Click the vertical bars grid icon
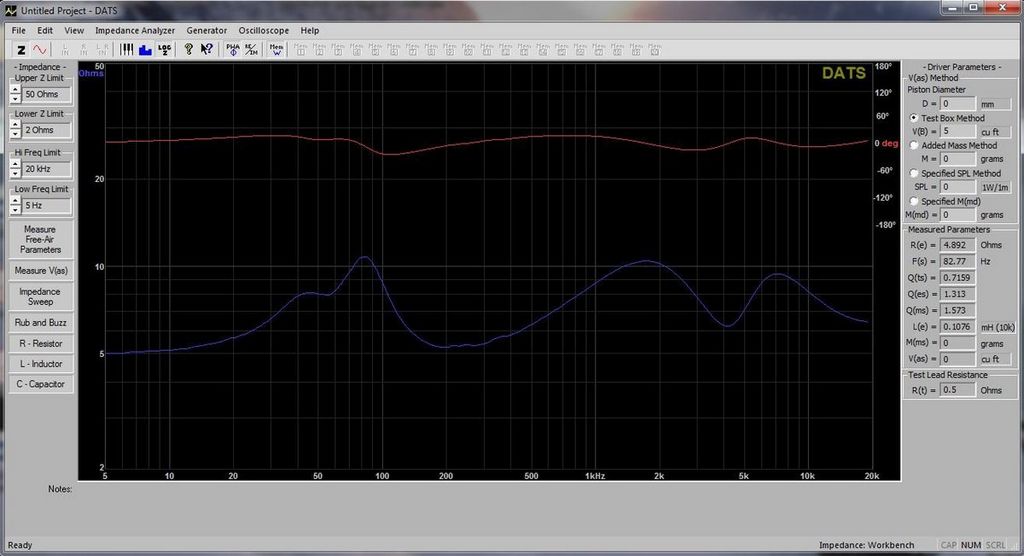The image size is (1024, 556). point(127,50)
